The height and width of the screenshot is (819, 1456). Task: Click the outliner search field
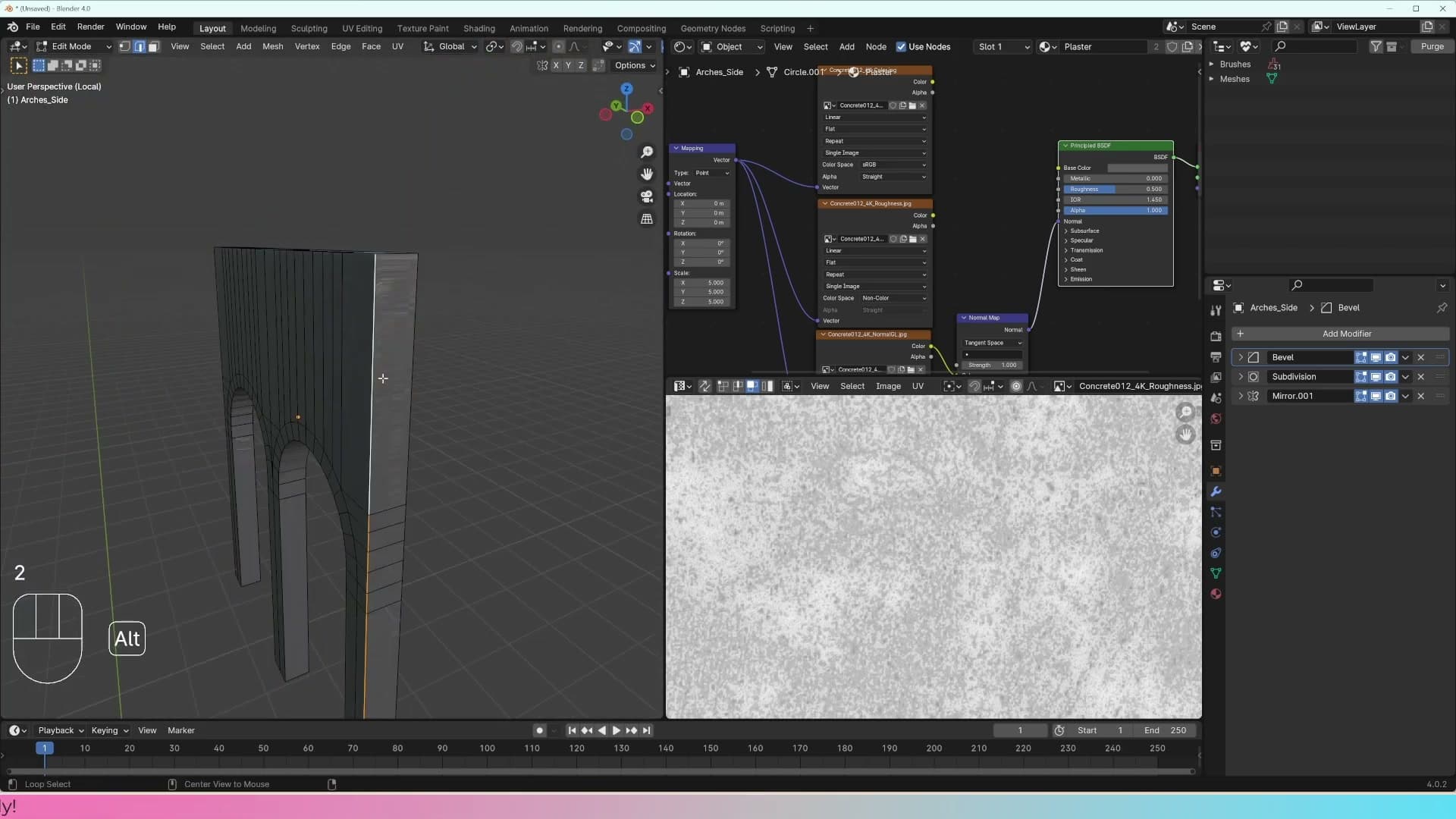(x=1315, y=46)
